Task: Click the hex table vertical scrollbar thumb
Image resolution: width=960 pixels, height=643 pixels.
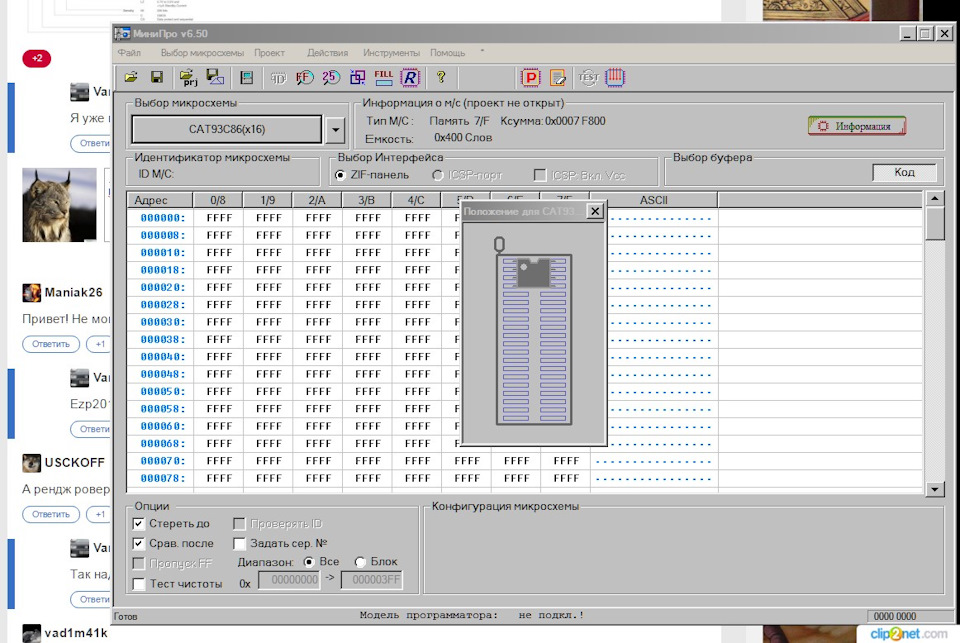Action: point(935,224)
